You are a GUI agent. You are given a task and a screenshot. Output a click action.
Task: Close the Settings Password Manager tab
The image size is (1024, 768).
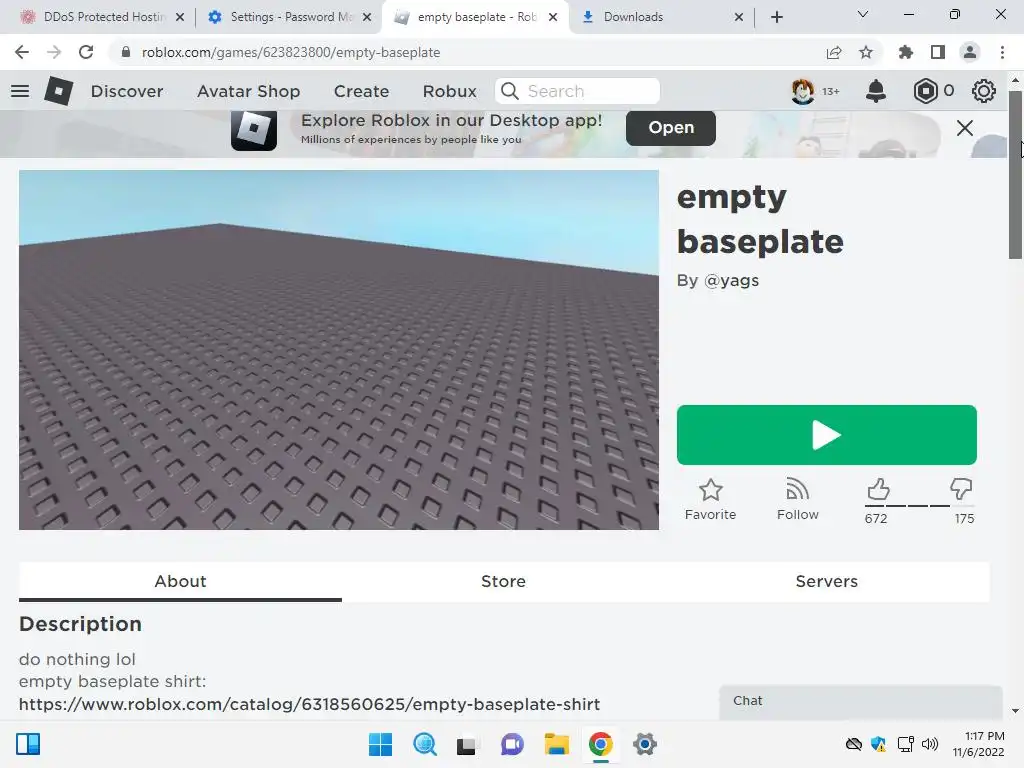coord(367,17)
